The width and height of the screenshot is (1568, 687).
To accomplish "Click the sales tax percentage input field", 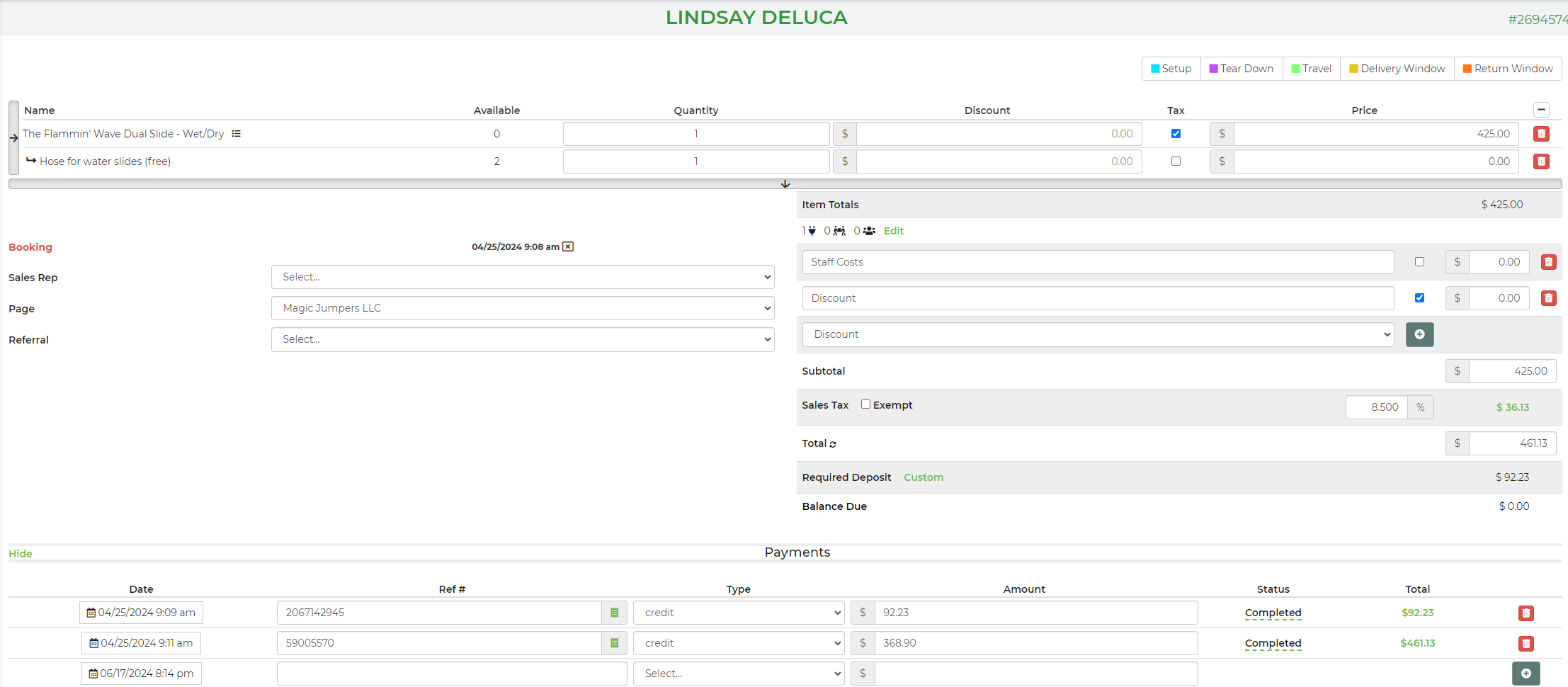I will (x=1377, y=407).
